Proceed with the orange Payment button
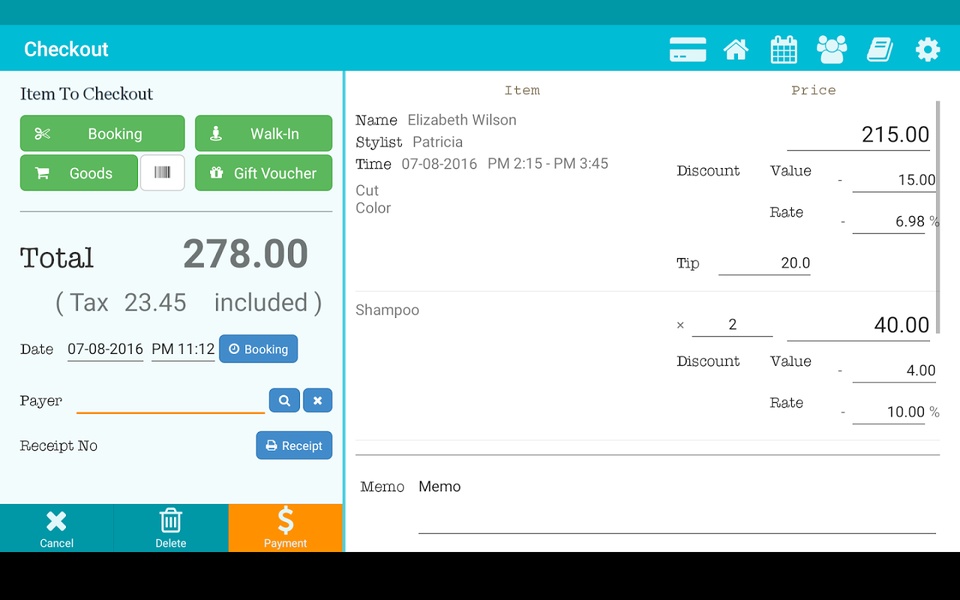This screenshot has height=600, width=960. 285,528
